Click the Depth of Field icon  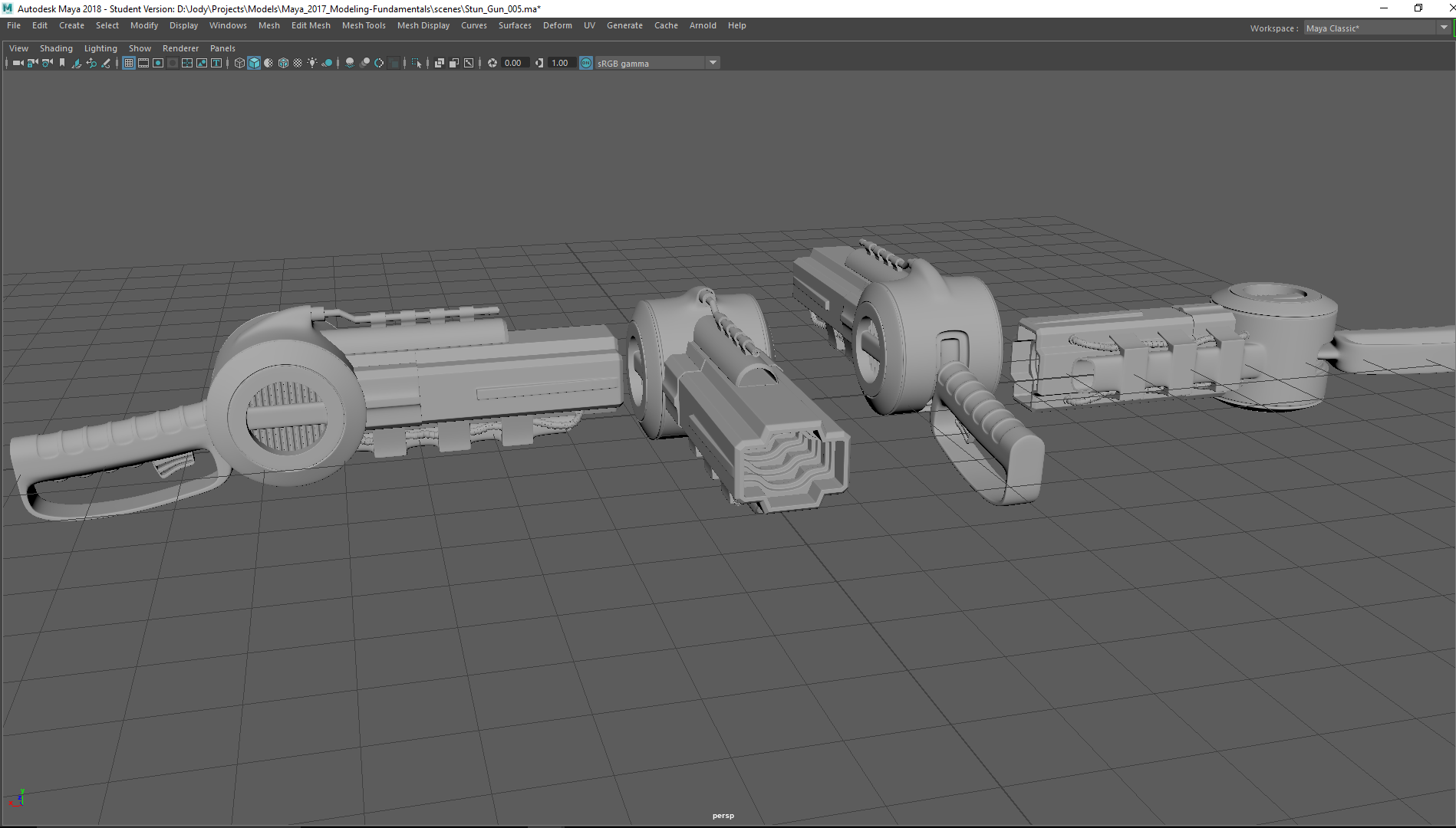pyautogui.click(x=394, y=63)
